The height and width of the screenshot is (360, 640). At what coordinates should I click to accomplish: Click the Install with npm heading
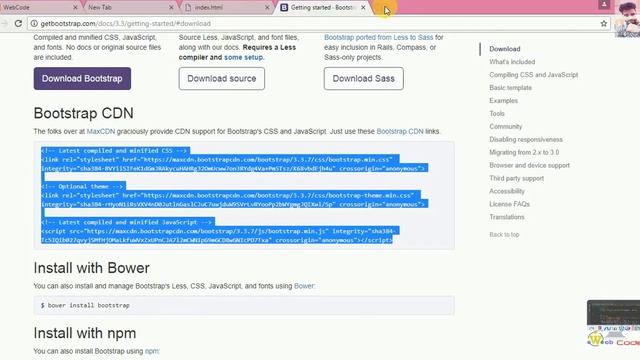point(85,333)
